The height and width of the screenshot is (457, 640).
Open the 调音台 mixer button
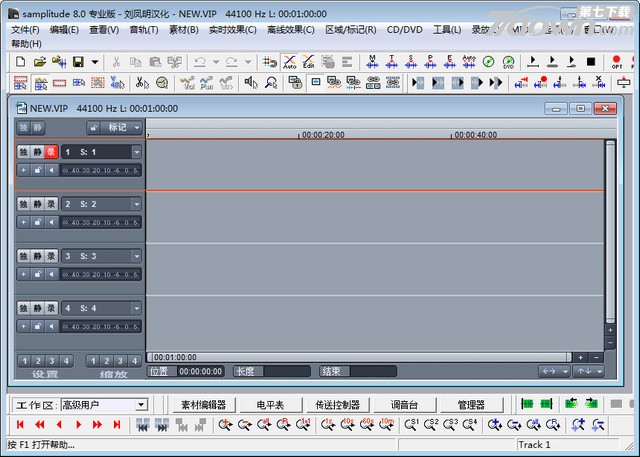pos(404,405)
